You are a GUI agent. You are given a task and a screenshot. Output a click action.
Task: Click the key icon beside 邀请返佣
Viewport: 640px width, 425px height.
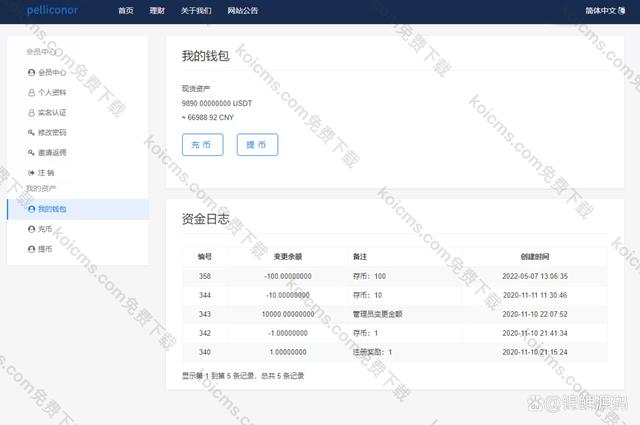pyautogui.click(x=31, y=153)
